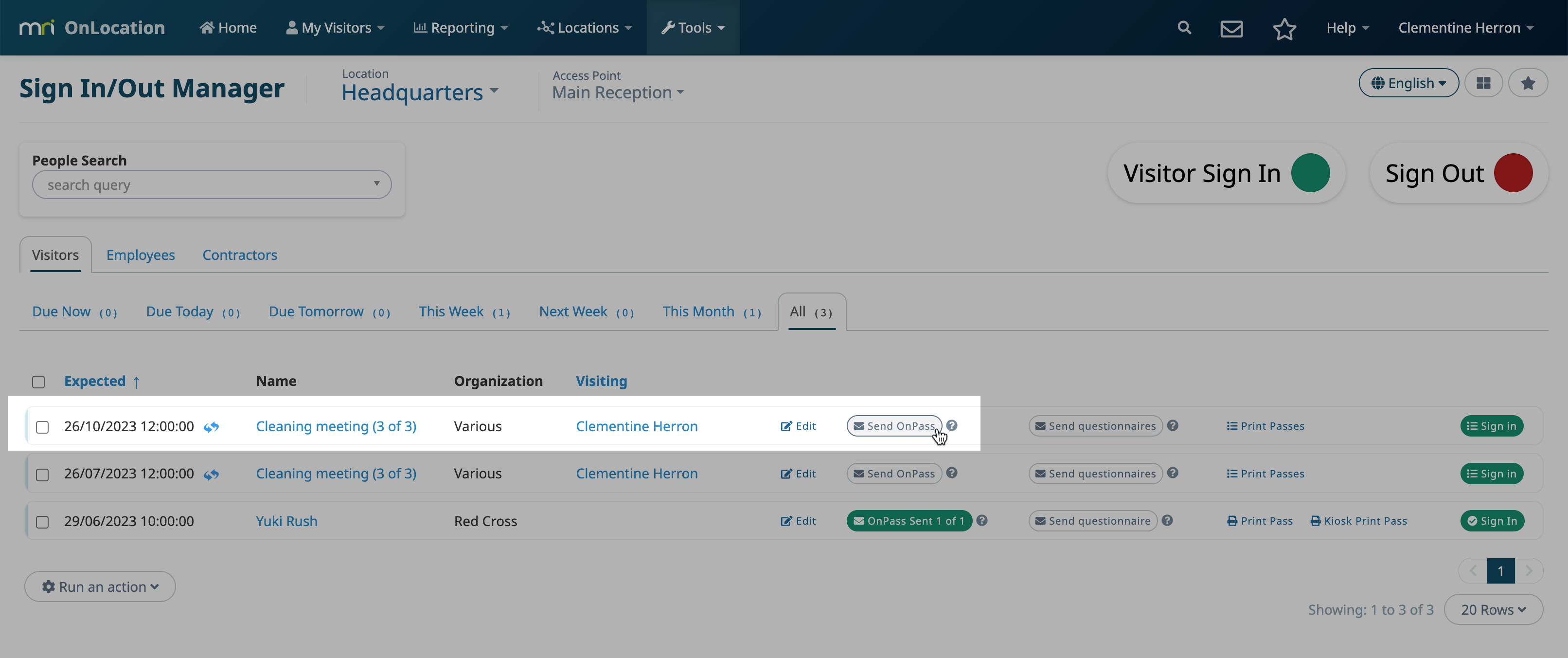The image size is (1568, 658).
Task: Click Print Passes on 26/10/2023 row
Action: coord(1265,426)
